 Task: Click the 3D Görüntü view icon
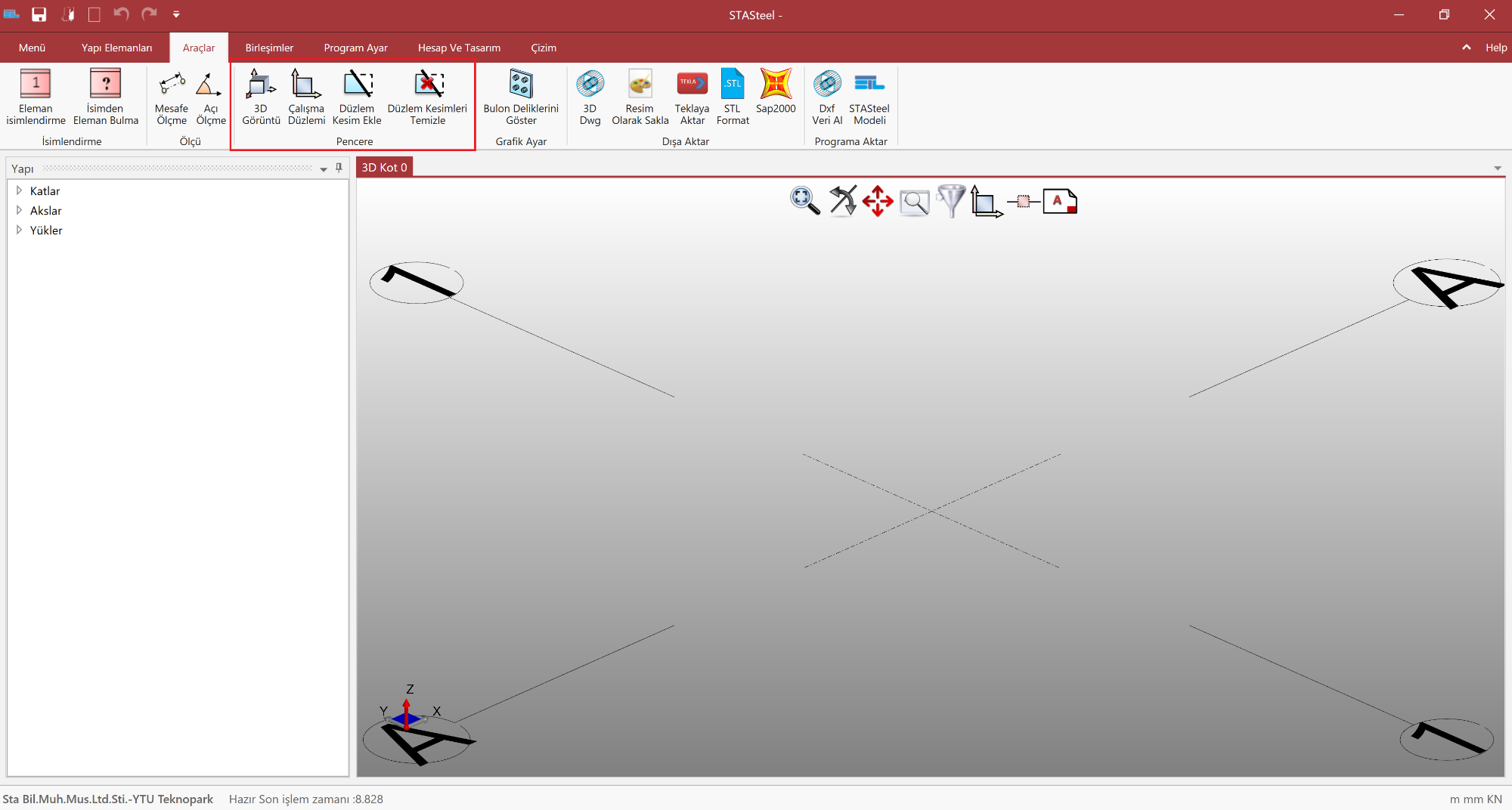(x=261, y=85)
